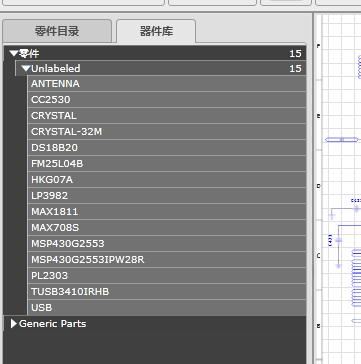Select the FM25L04B part
Screen dimensions: 361x364
[x=167, y=163]
